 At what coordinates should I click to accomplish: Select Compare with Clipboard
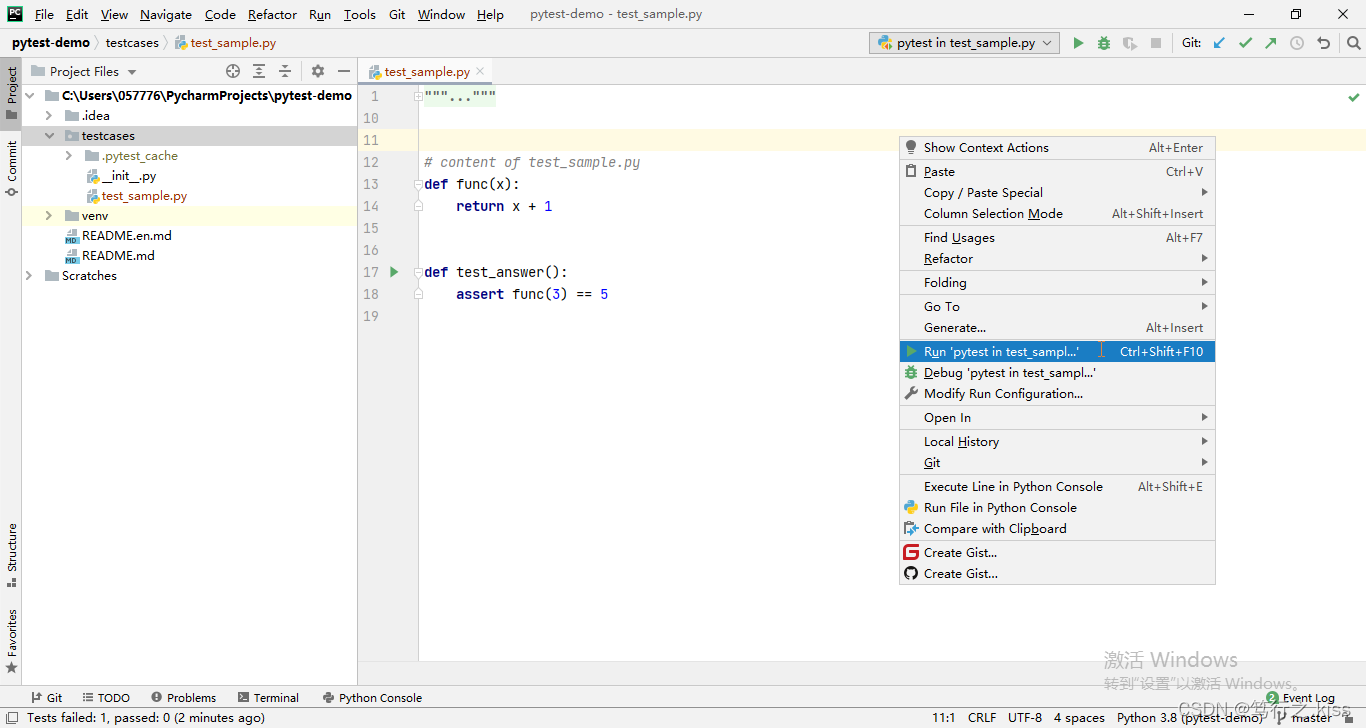1058,529
